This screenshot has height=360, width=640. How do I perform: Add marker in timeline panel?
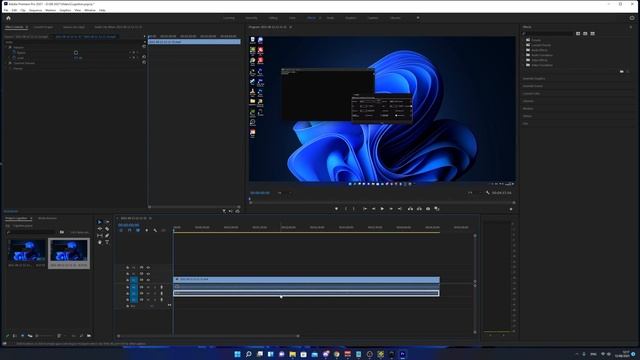[x=147, y=230]
